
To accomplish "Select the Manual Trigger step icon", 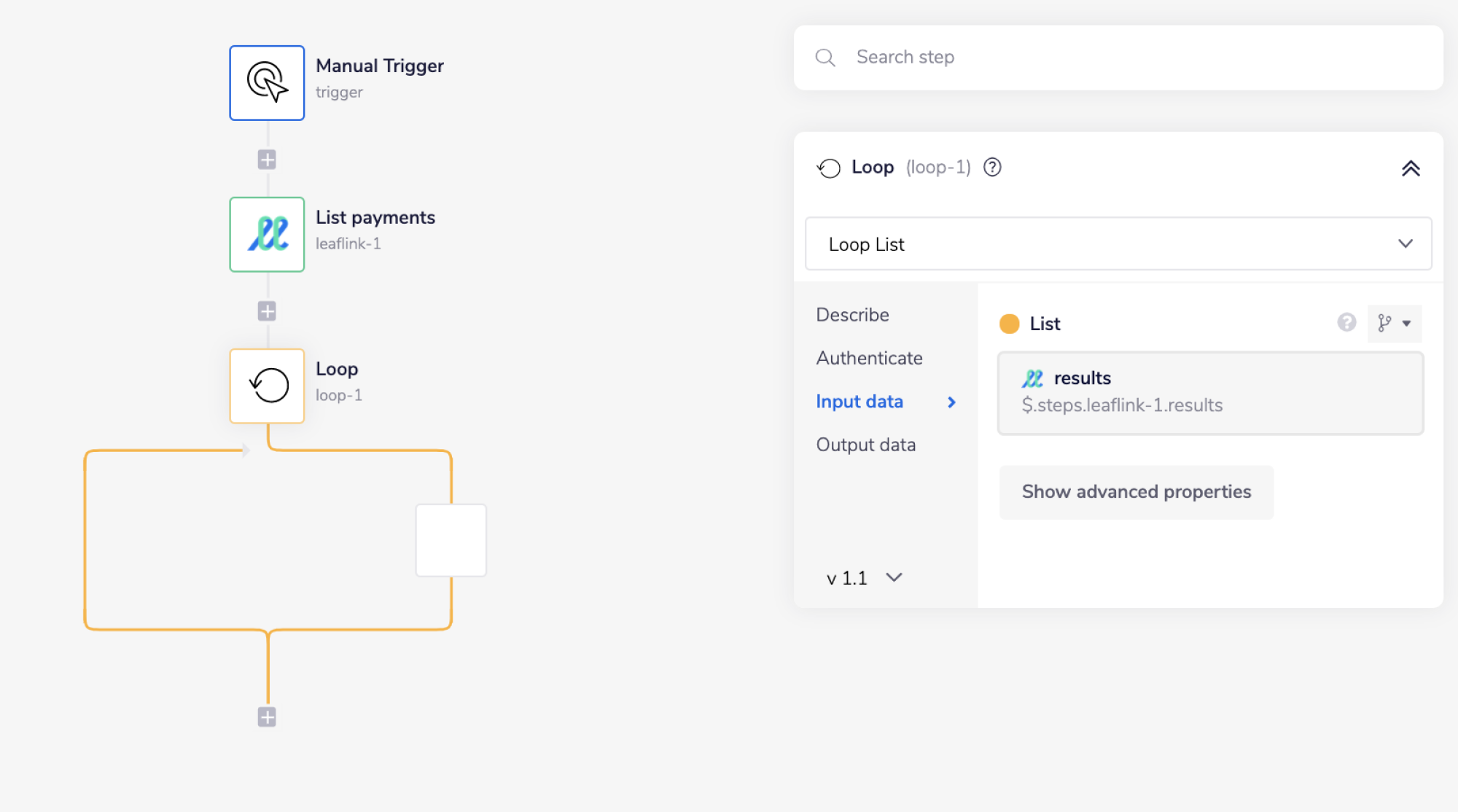I will 267,83.
